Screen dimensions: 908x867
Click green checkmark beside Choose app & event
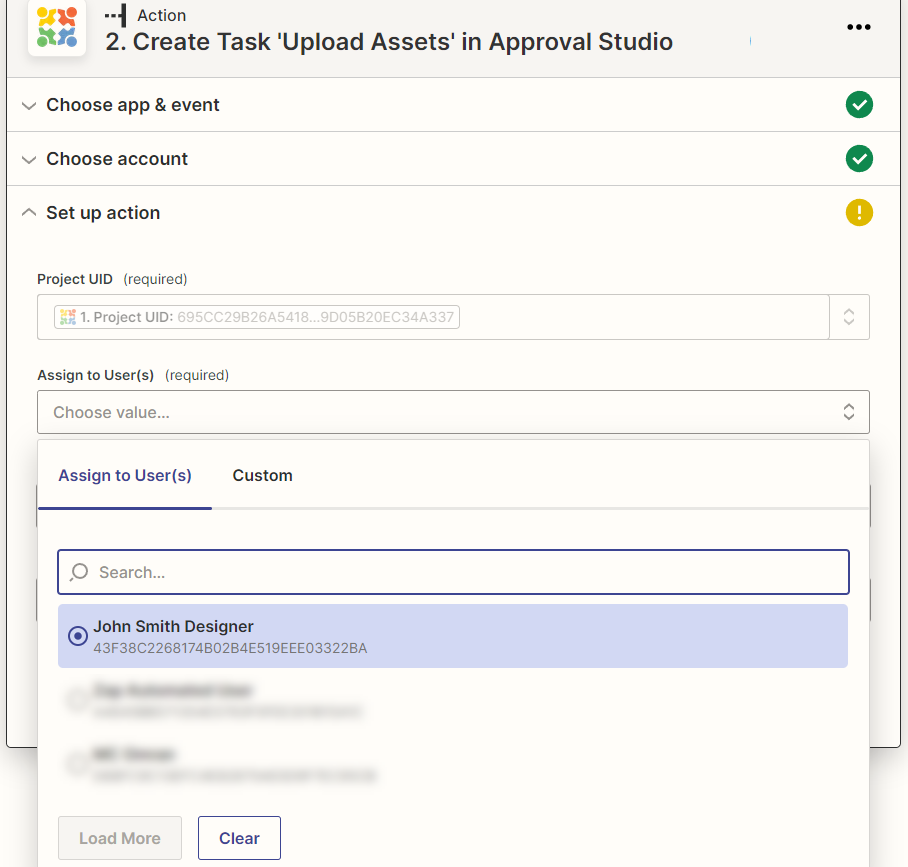(x=859, y=105)
